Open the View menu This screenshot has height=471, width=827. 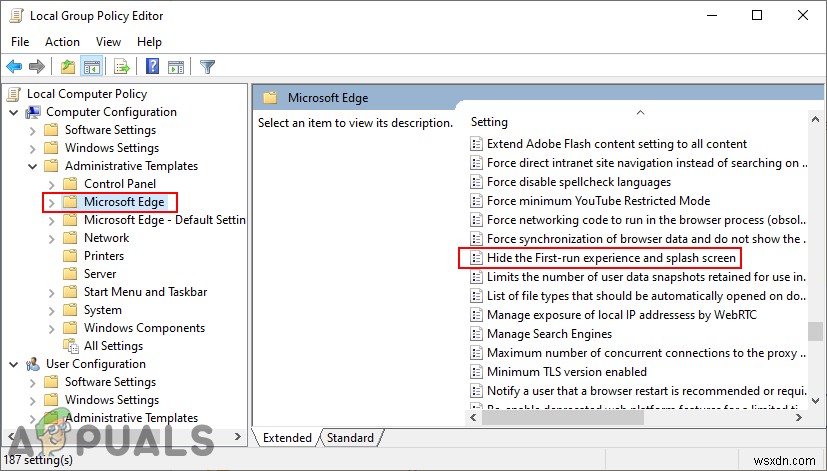click(x=108, y=42)
